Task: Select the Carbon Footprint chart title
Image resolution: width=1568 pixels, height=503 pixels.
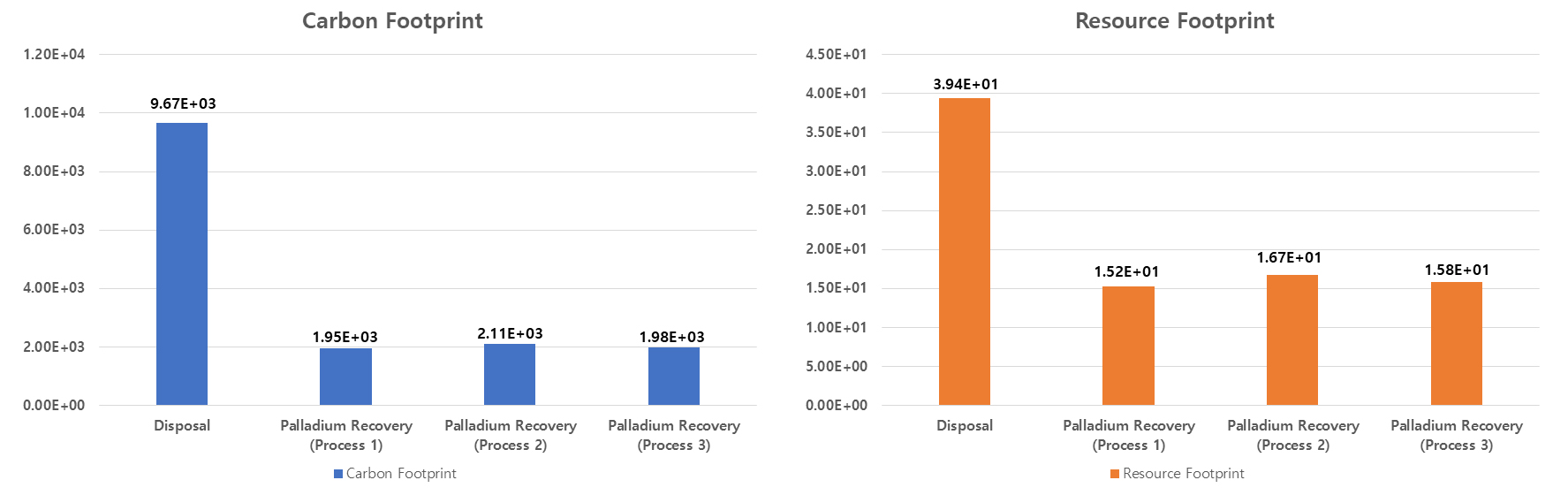Action: tap(392, 21)
